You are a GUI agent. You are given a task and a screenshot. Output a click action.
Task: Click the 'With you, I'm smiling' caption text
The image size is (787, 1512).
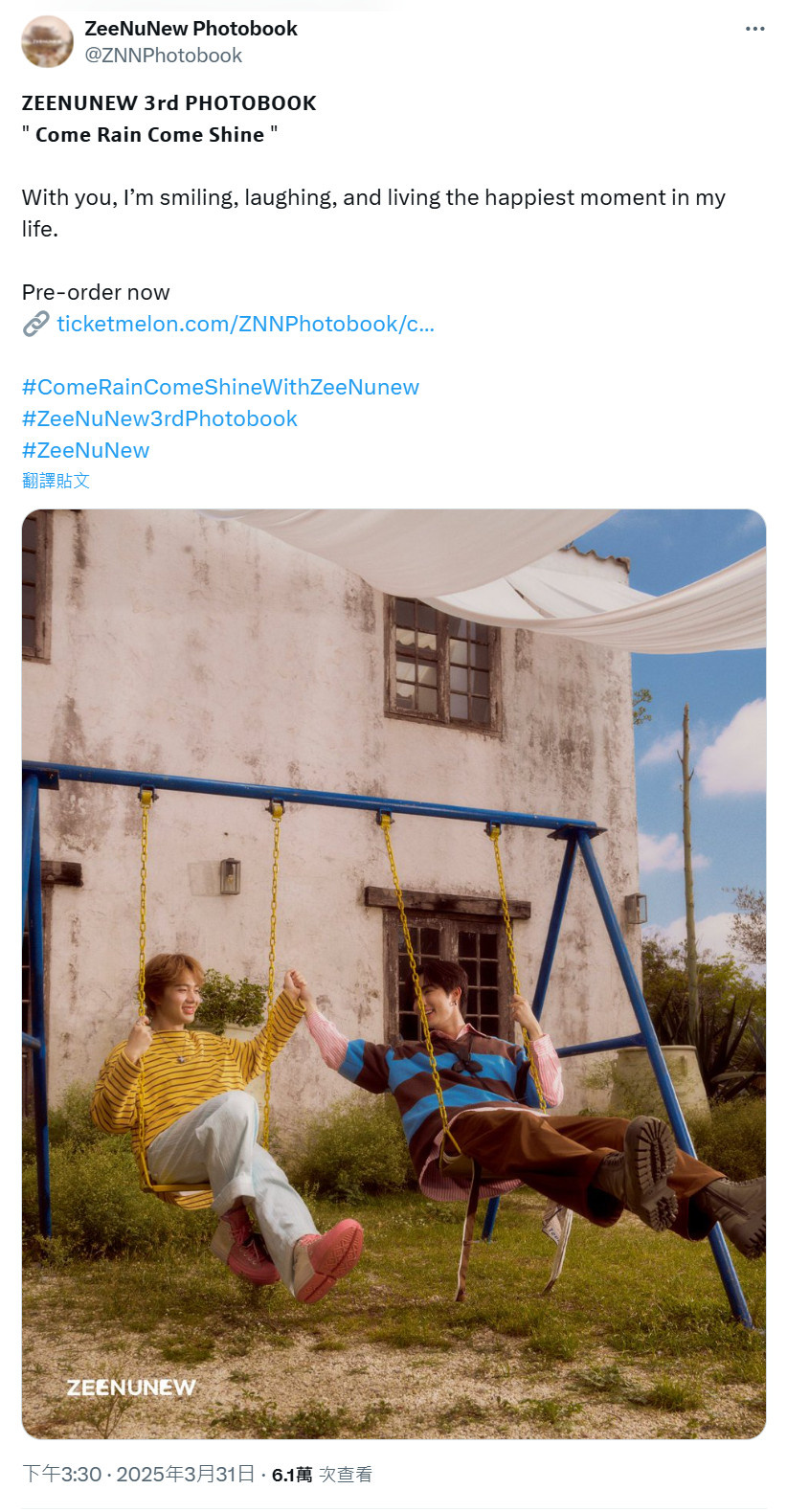point(373,213)
